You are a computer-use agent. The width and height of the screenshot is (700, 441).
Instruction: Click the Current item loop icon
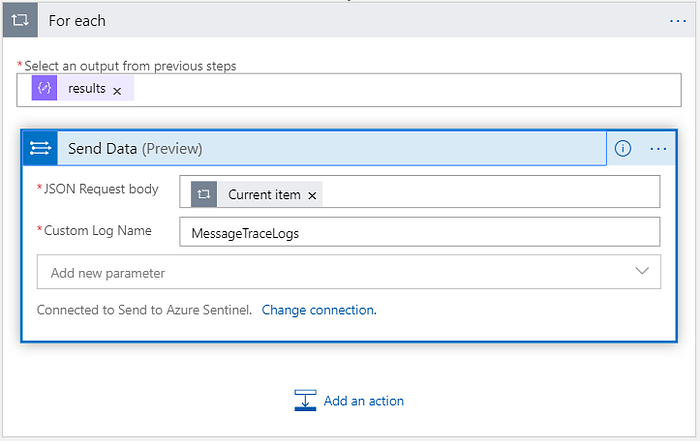[204, 194]
